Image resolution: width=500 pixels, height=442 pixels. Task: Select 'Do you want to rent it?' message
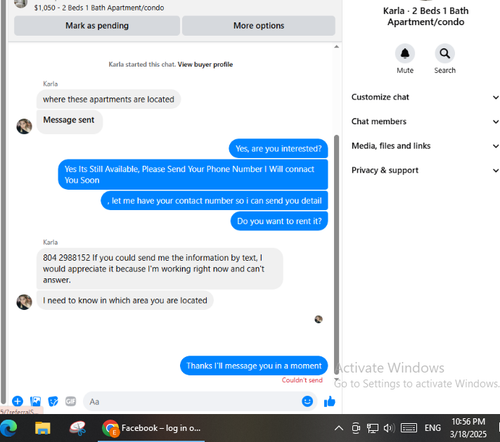pos(279,221)
